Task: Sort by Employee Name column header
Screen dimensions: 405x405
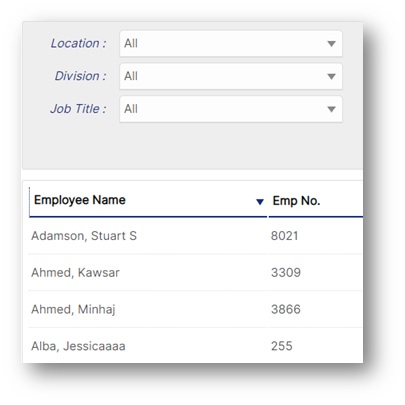Action: click(80, 200)
